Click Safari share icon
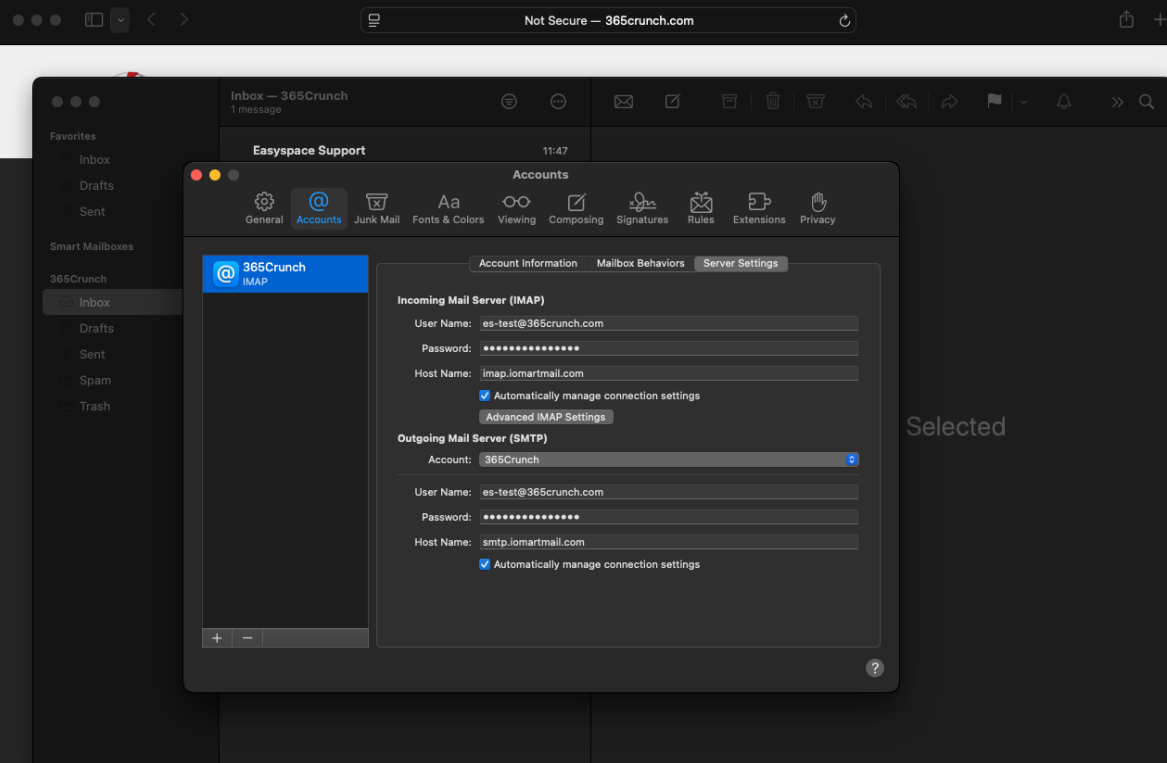 point(1126,19)
